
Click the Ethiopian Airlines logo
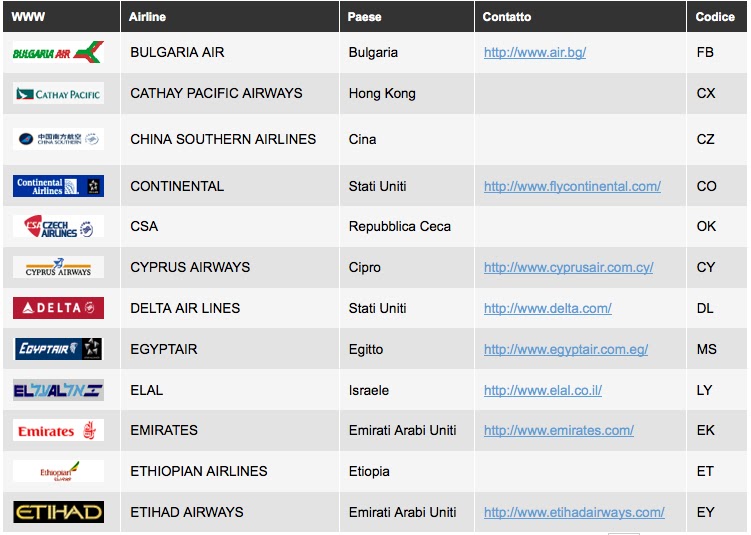pos(58,471)
